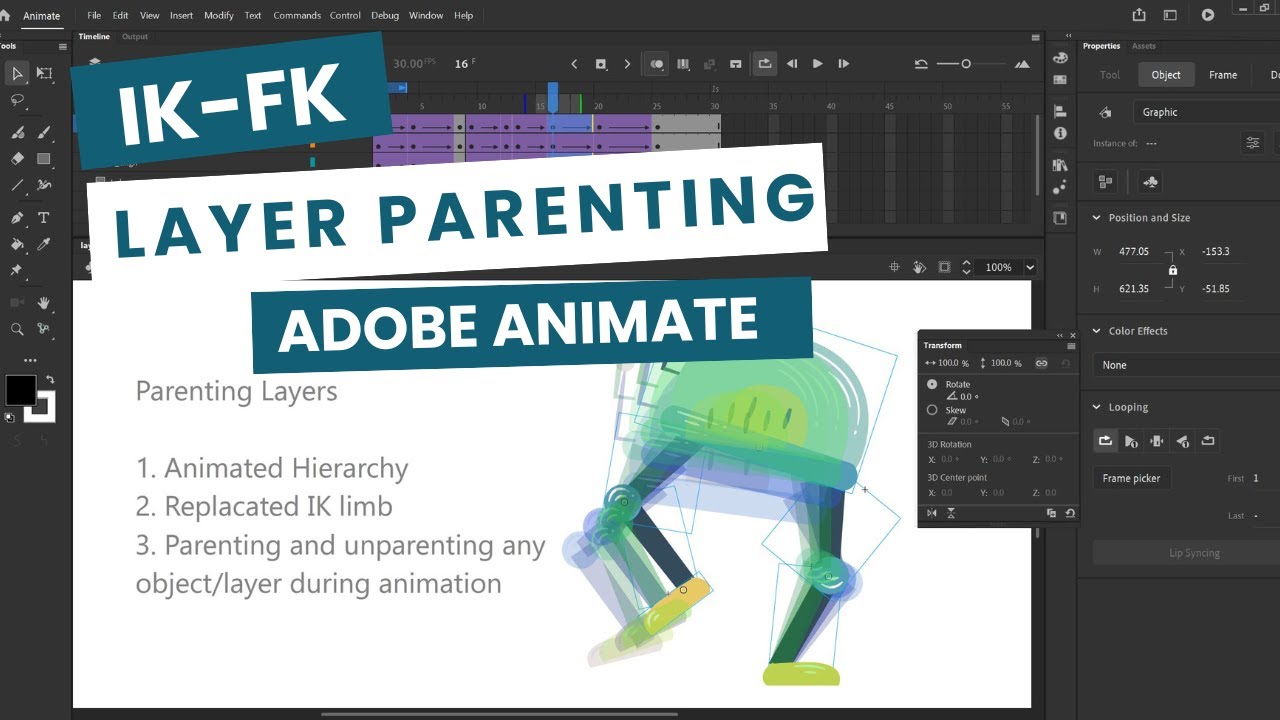Open the Color palette panel icon
This screenshot has width=1280, height=720.
point(1060,58)
